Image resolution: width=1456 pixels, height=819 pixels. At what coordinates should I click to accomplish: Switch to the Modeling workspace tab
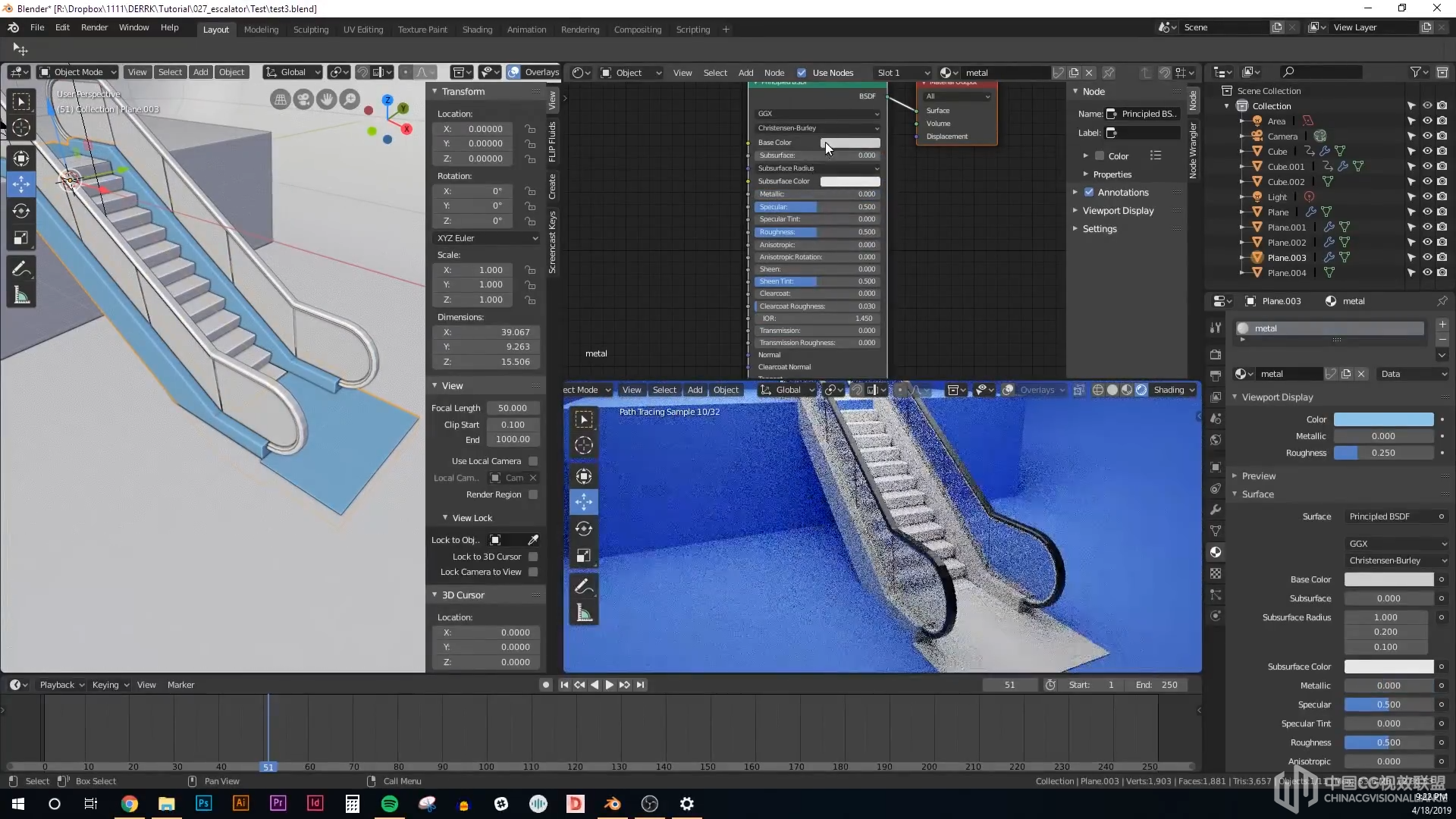coord(261,30)
